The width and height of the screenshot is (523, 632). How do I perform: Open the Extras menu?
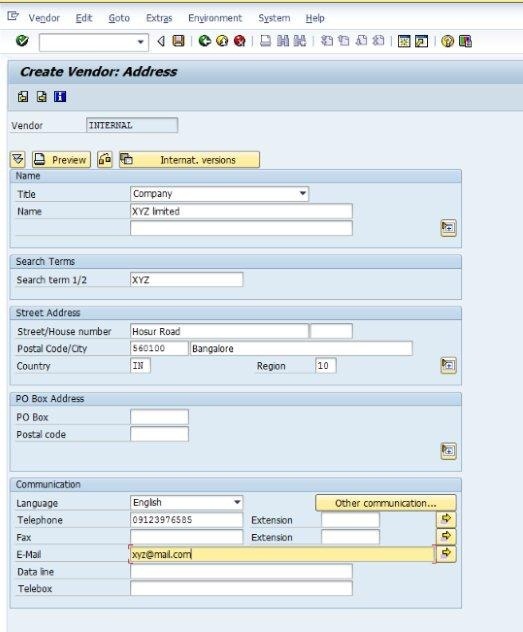(x=159, y=18)
